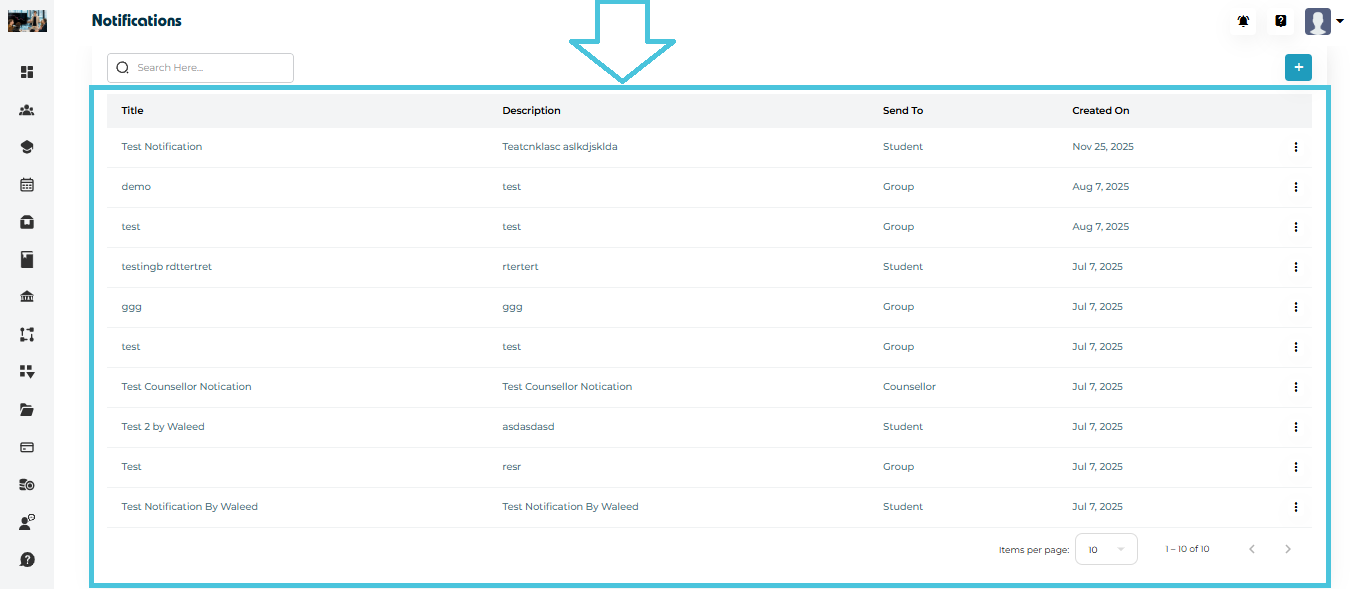
Task: Expand the user profile avatar dropdown
Action: click(1324, 21)
